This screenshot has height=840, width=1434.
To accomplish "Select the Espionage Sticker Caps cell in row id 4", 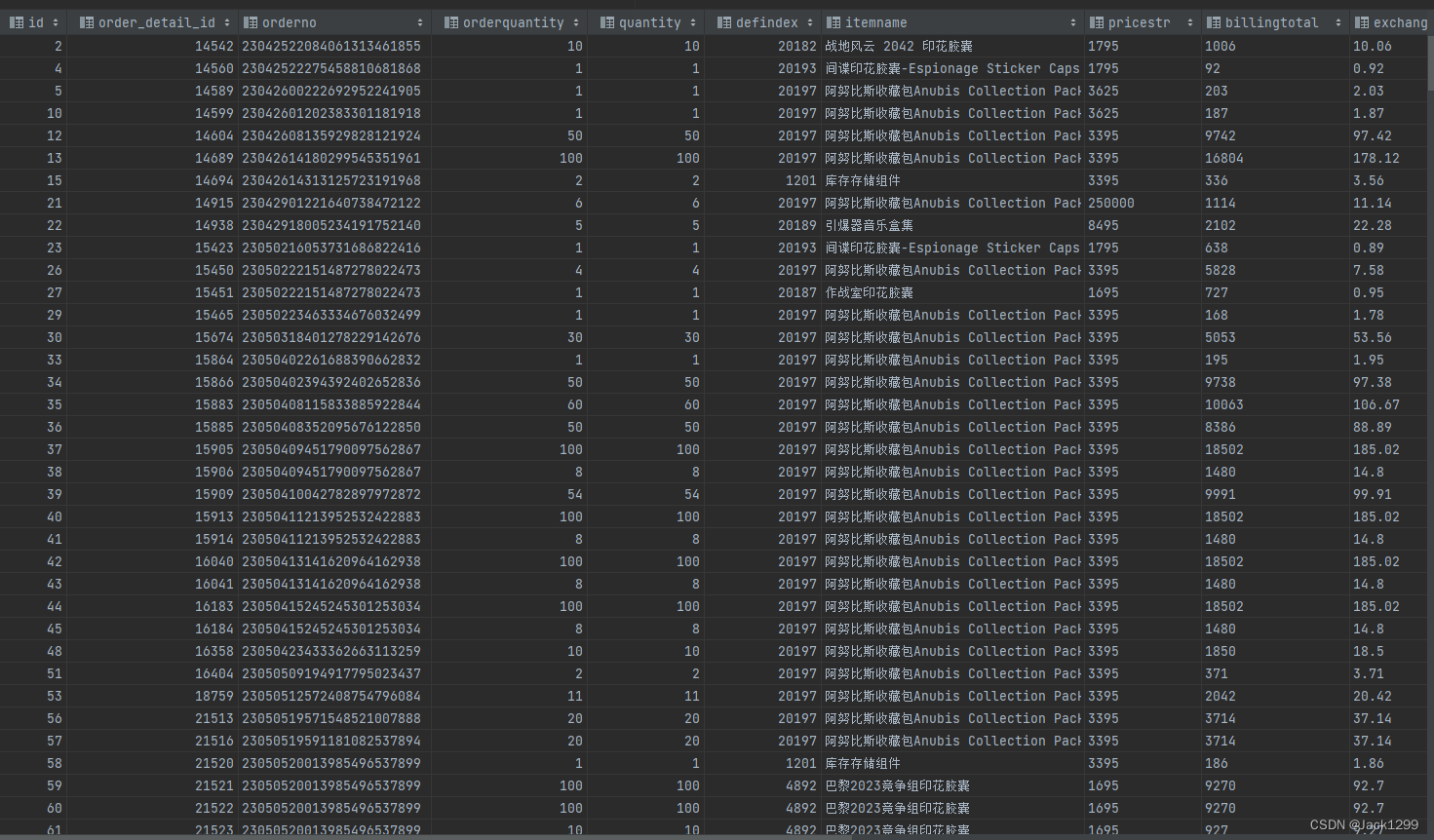I will pyautogui.click(x=952, y=68).
